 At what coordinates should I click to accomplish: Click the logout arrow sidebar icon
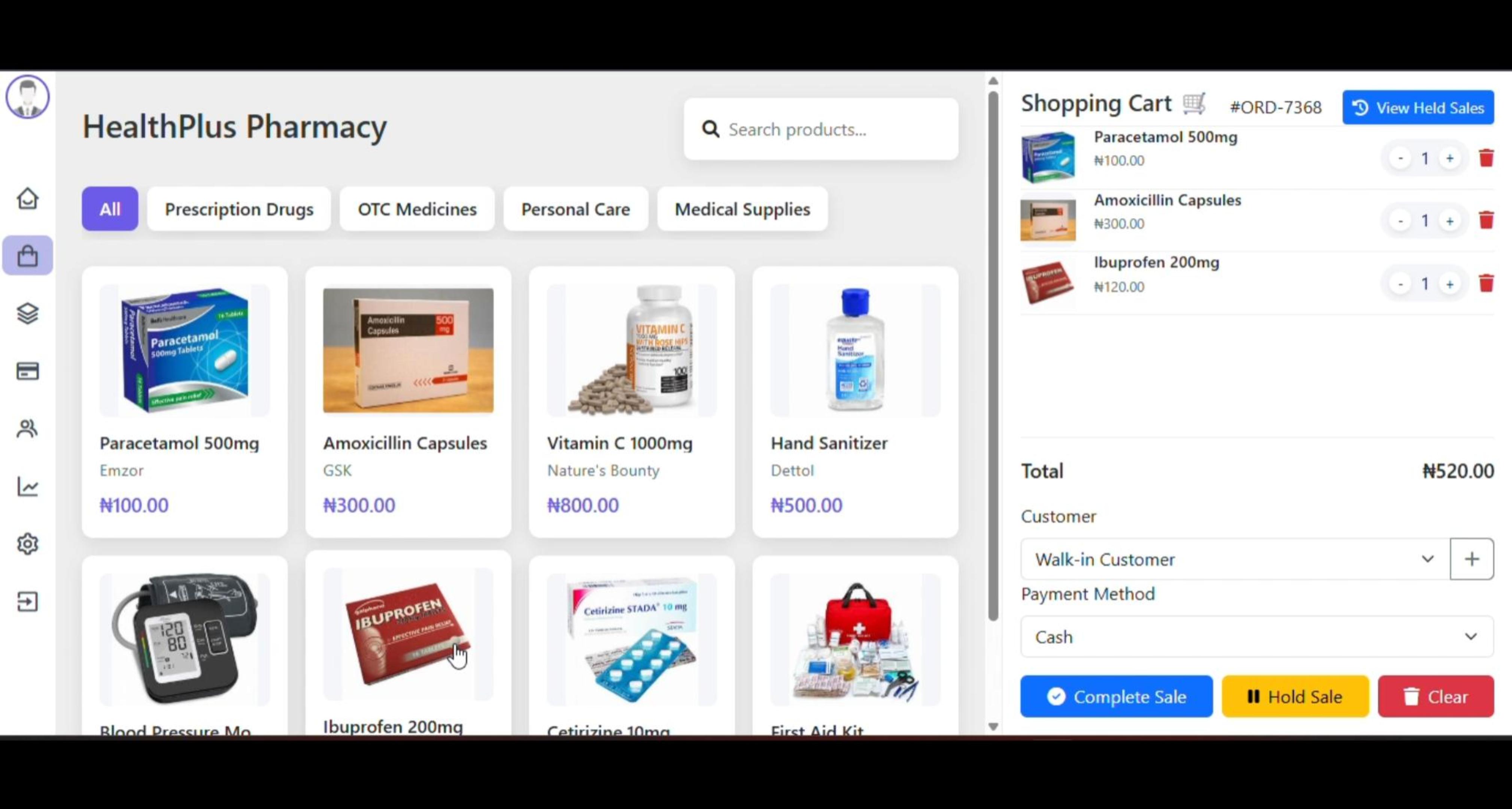(28, 601)
